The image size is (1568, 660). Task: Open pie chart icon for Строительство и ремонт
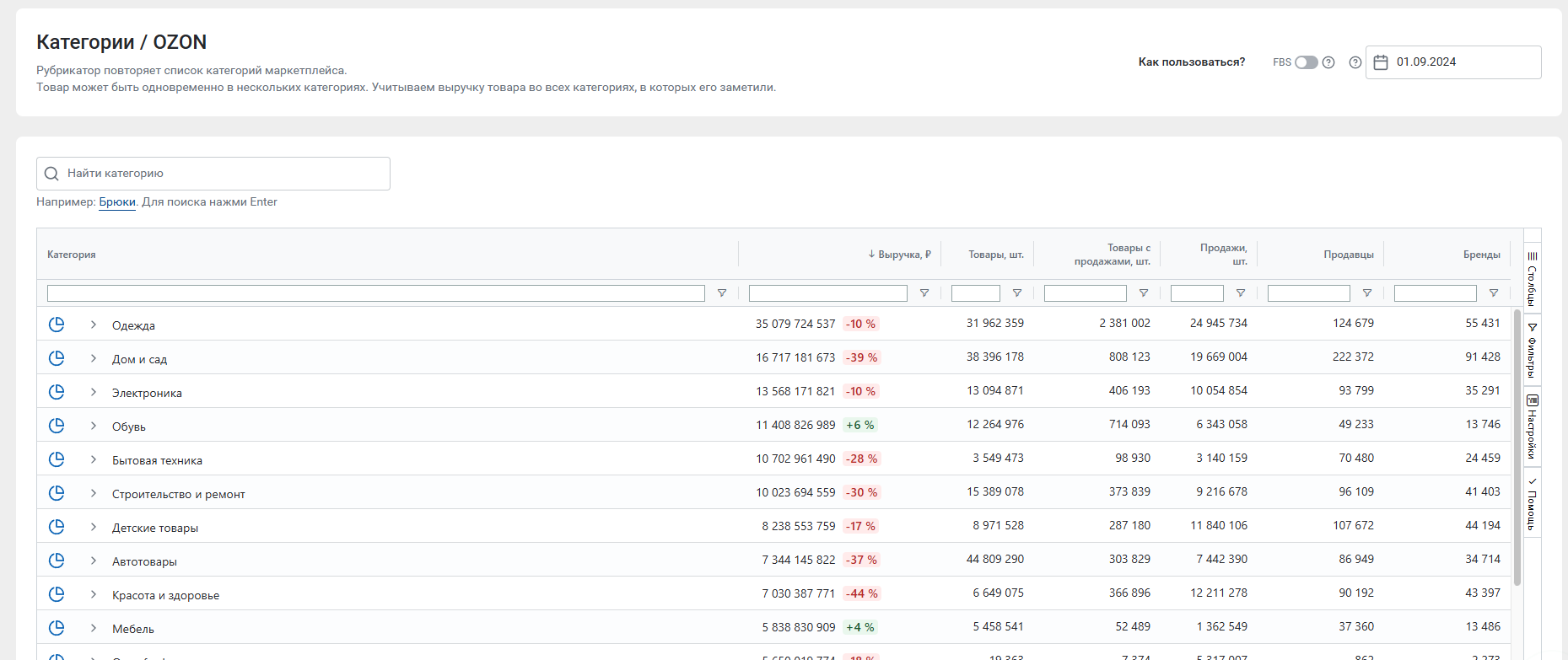click(x=57, y=493)
